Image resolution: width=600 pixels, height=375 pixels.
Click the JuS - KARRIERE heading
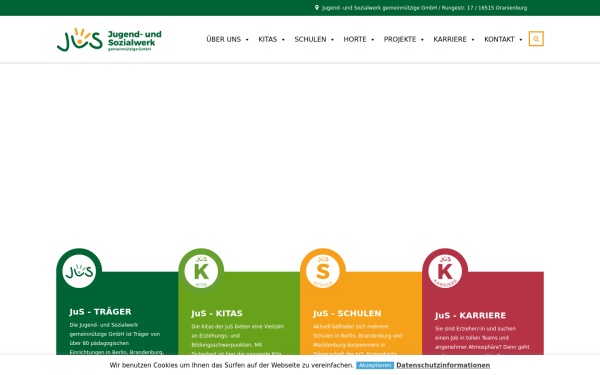(470, 315)
